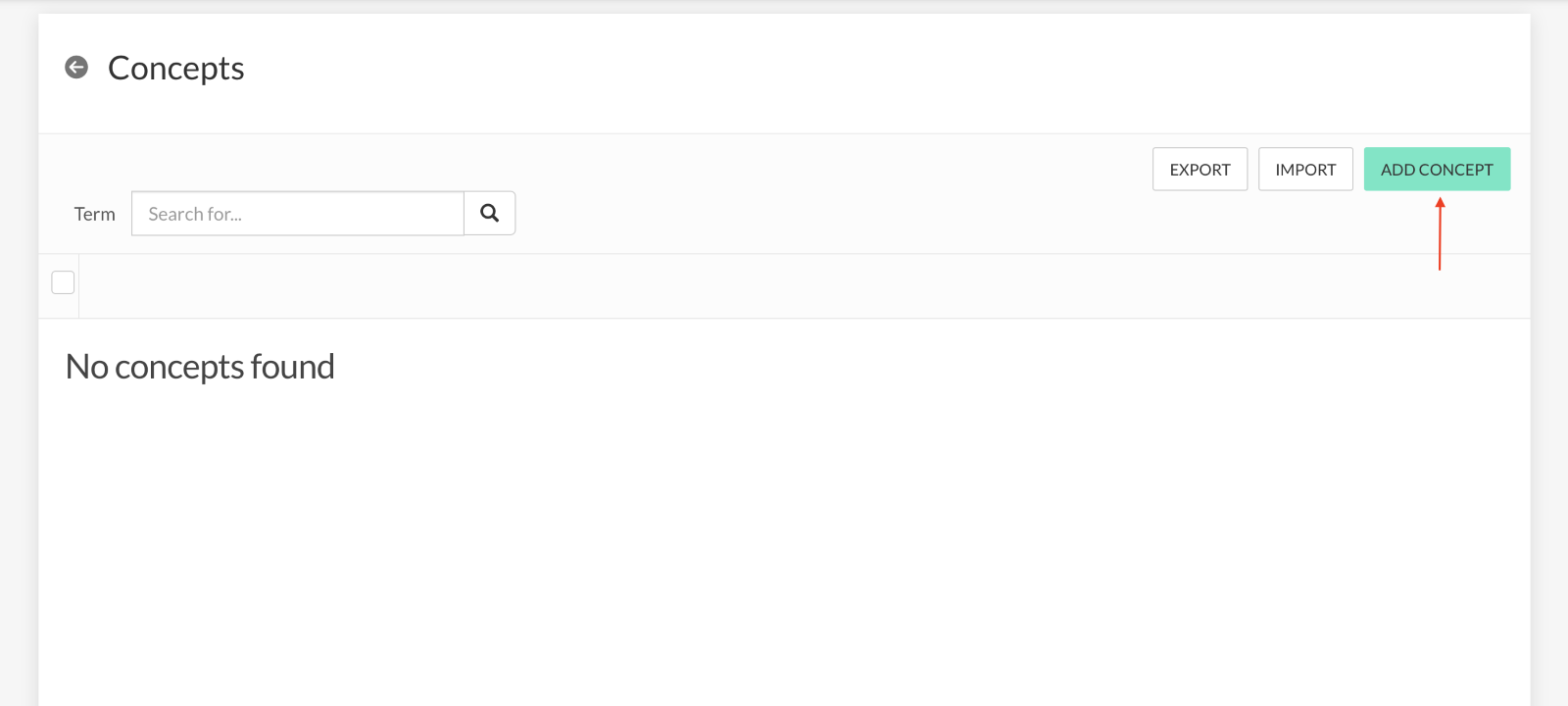Click the circular back icon beside Concepts

[76, 67]
